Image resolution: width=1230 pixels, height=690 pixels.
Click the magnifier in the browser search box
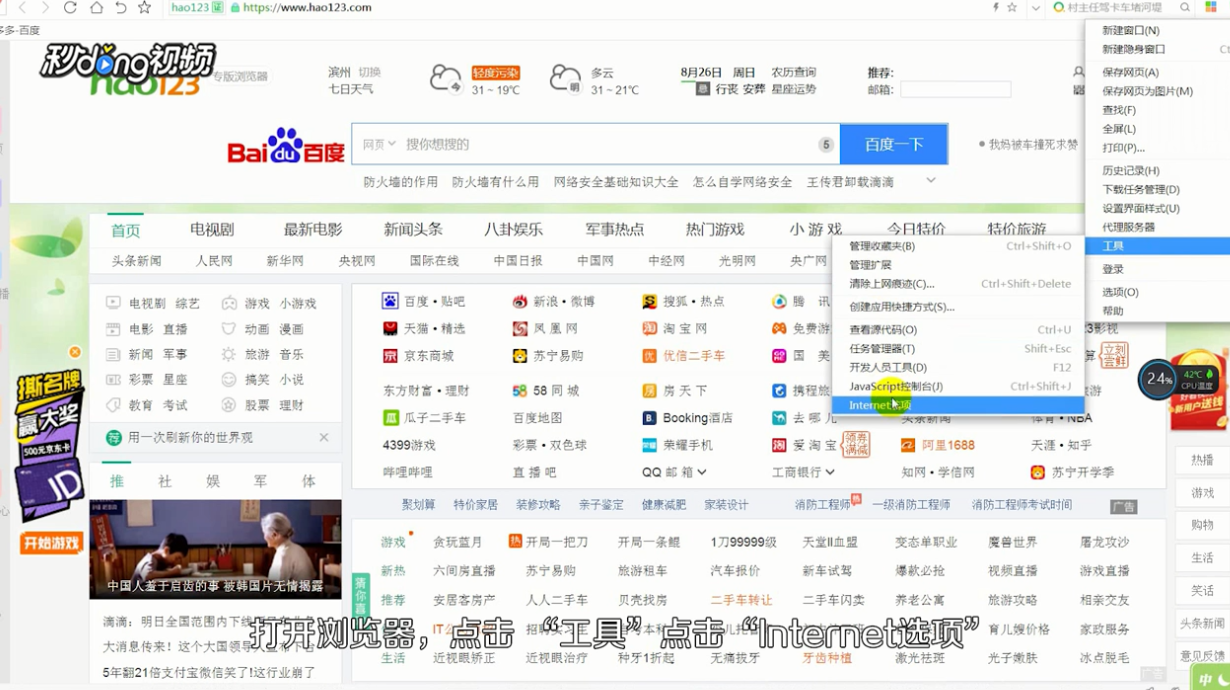[1185, 8]
